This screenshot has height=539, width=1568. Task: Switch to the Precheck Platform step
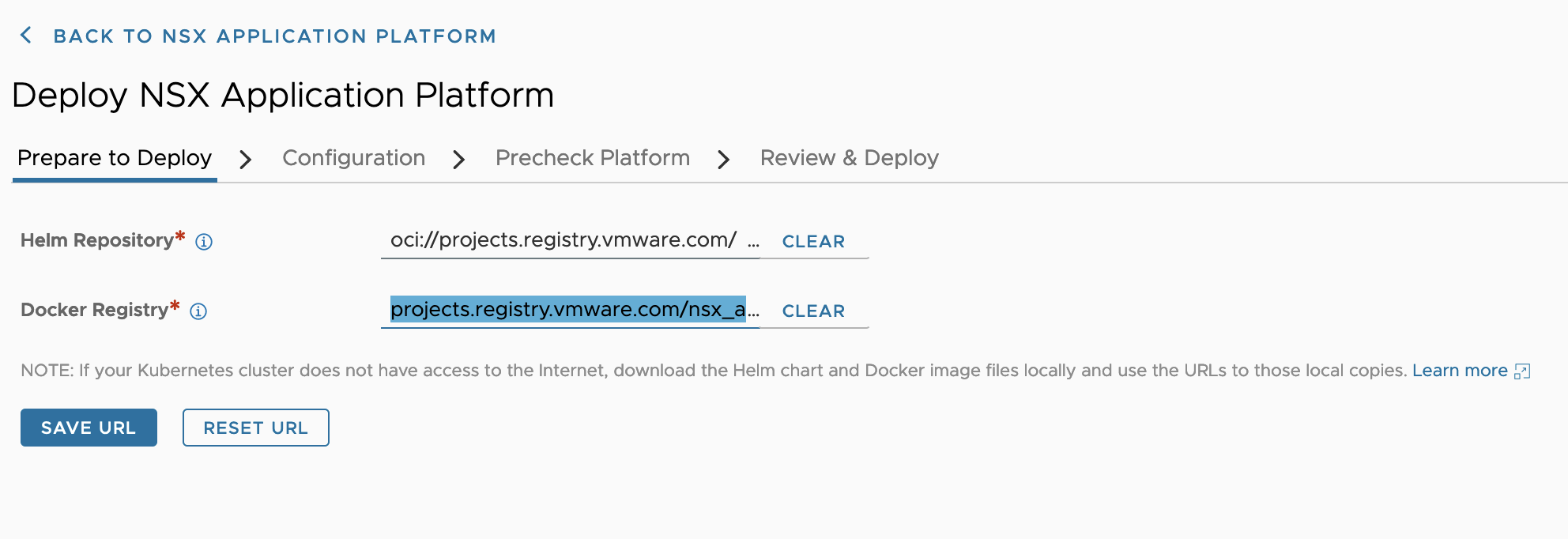[x=592, y=158]
